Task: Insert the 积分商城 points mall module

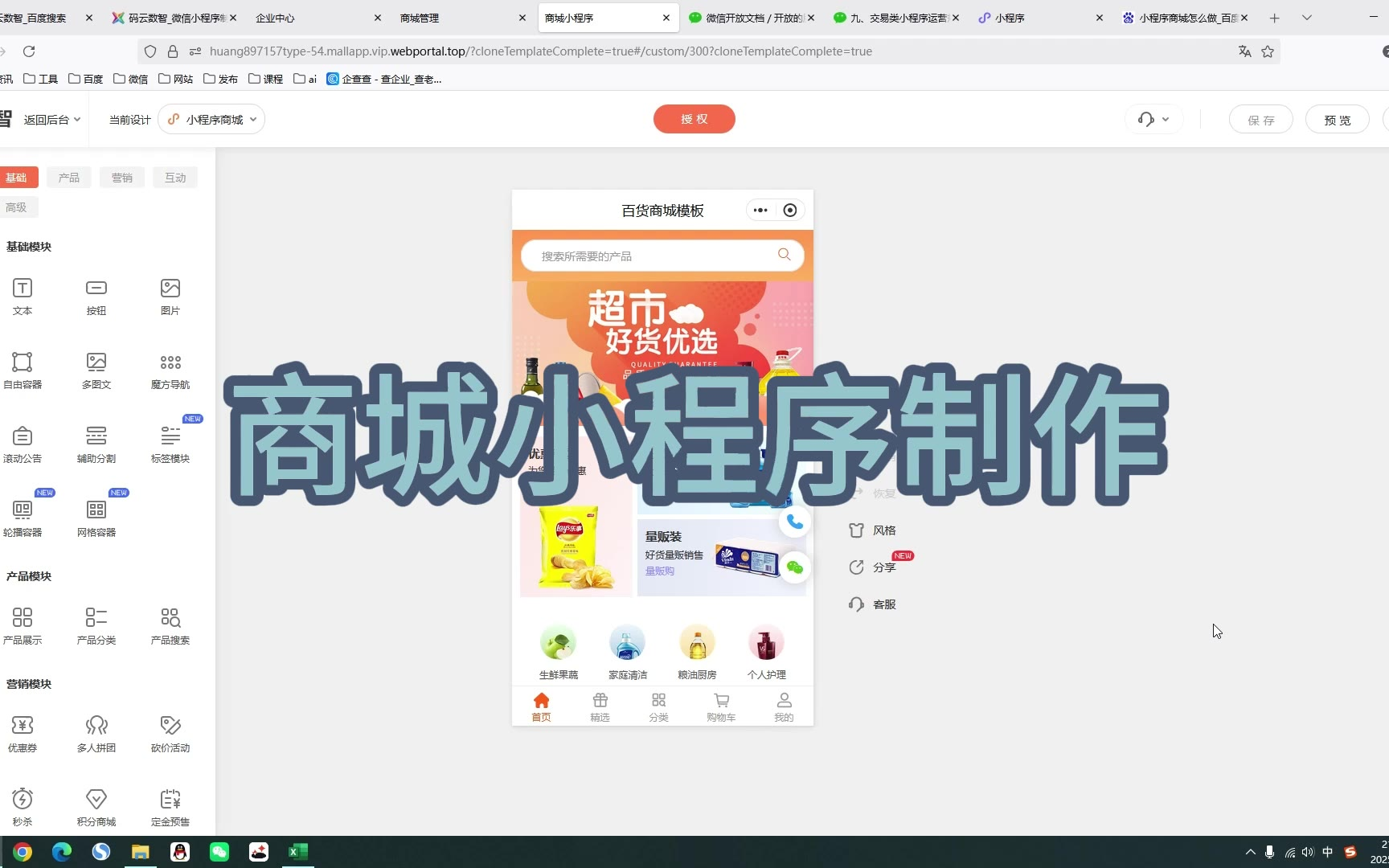Action: 96,808
